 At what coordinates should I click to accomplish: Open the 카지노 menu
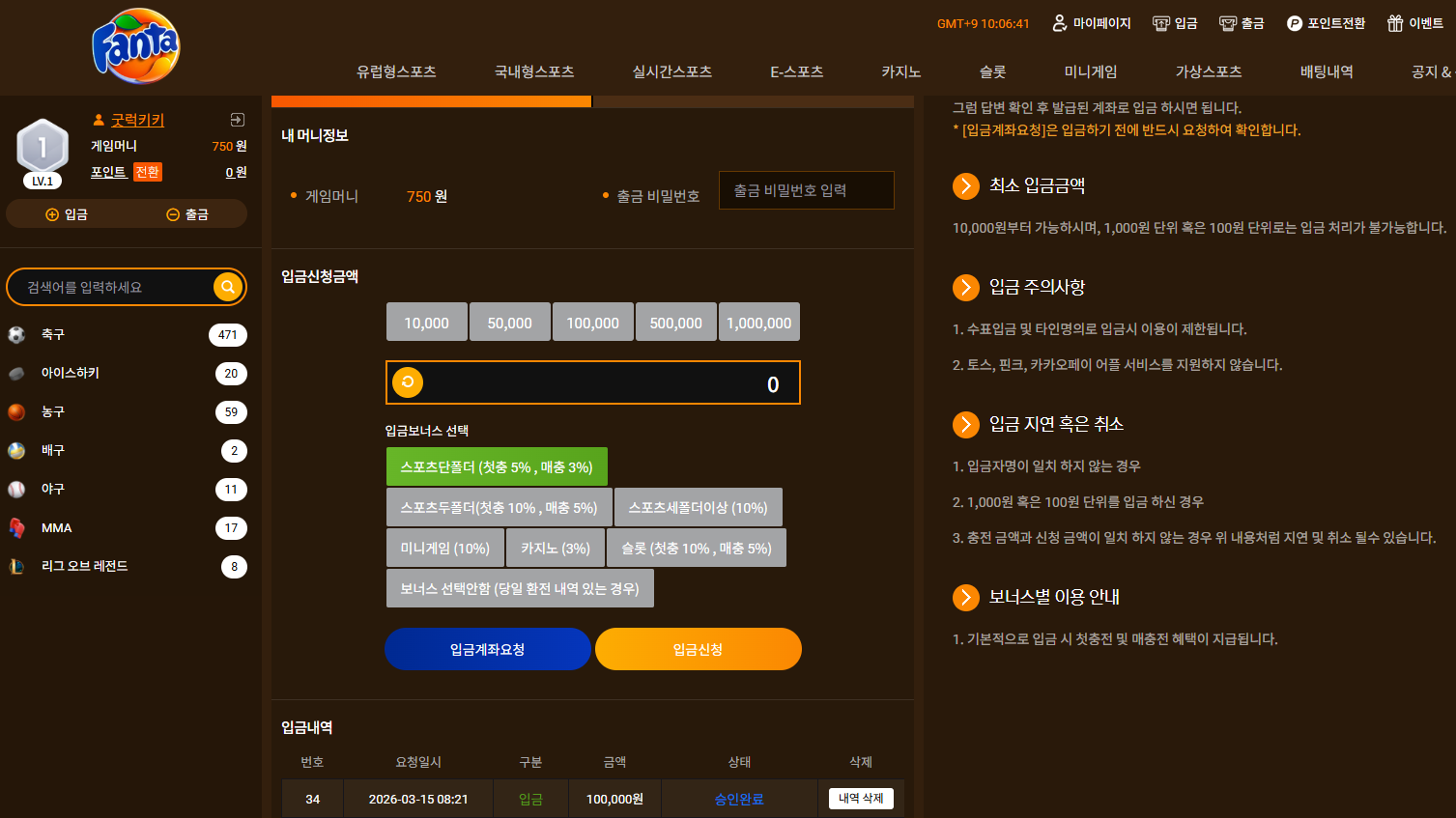(900, 71)
